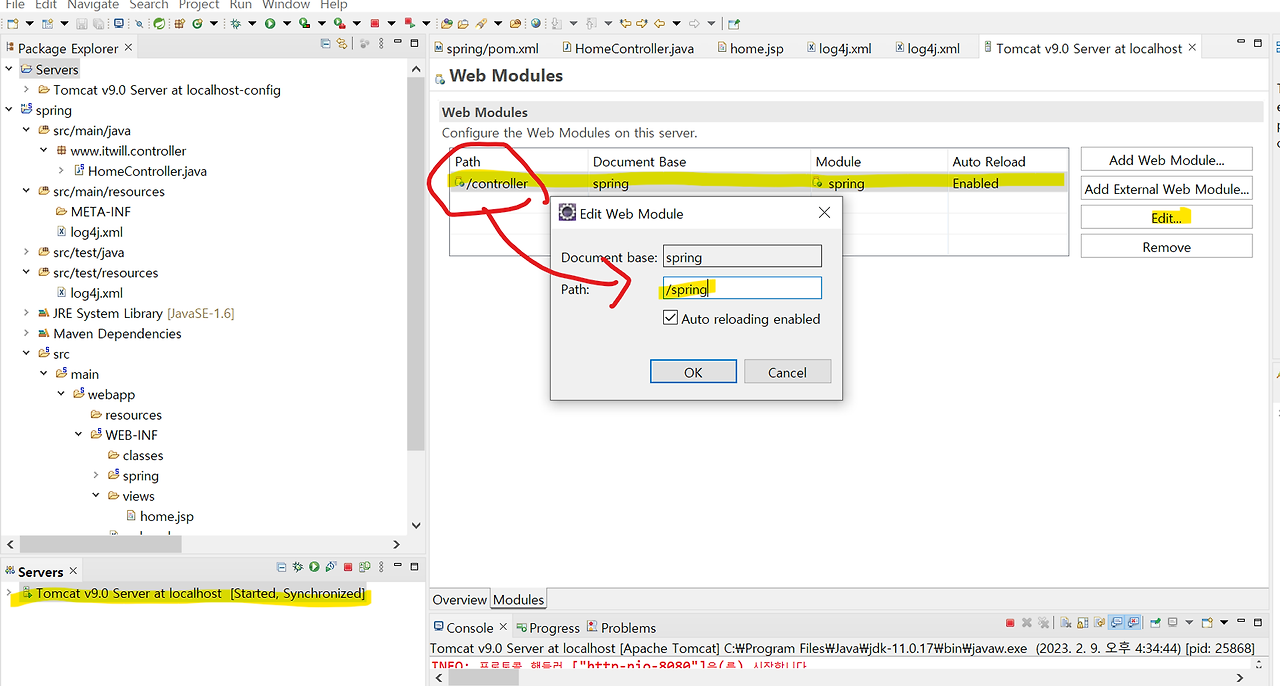The width and height of the screenshot is (1280, 686).
Task: Select log4j.xml under src/main/resources
Action: (90, 232)
